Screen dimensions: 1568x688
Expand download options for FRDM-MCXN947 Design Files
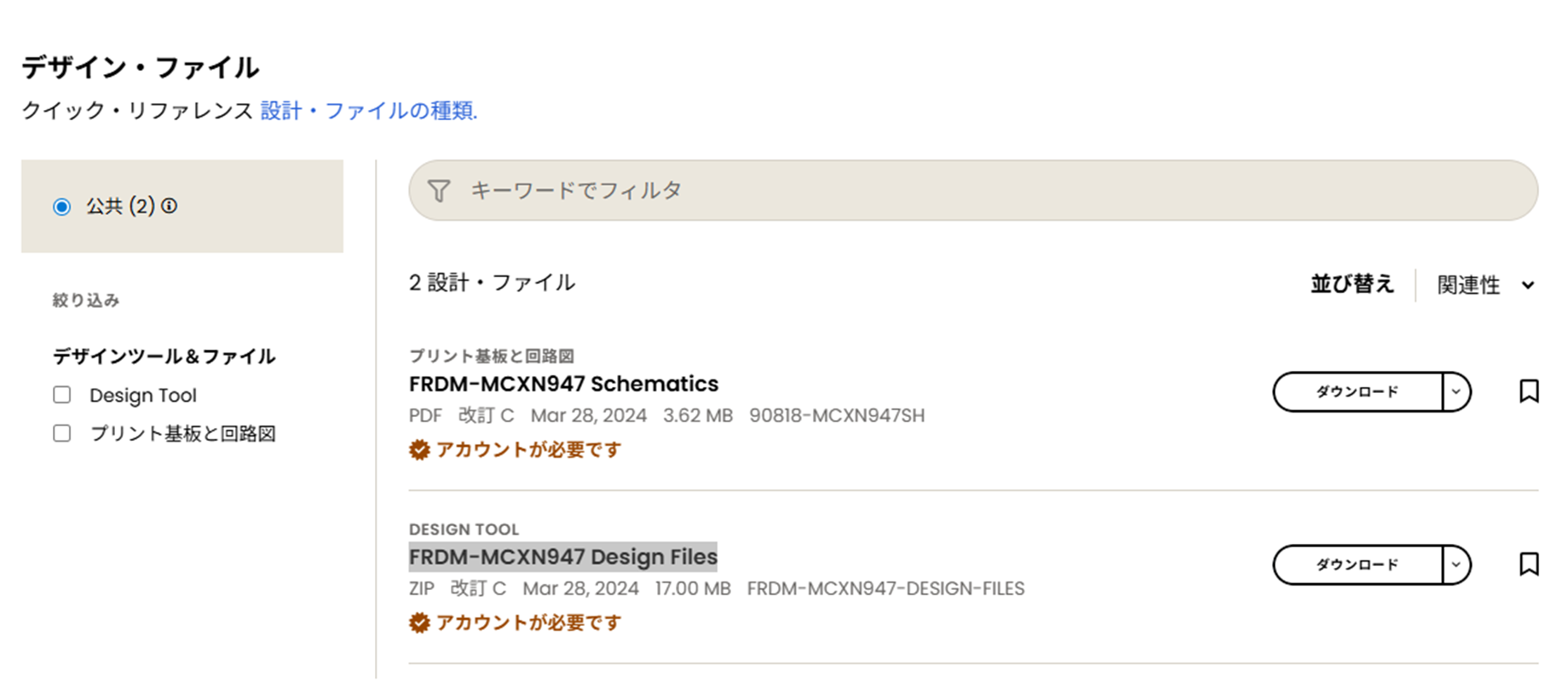point(1455,564)
